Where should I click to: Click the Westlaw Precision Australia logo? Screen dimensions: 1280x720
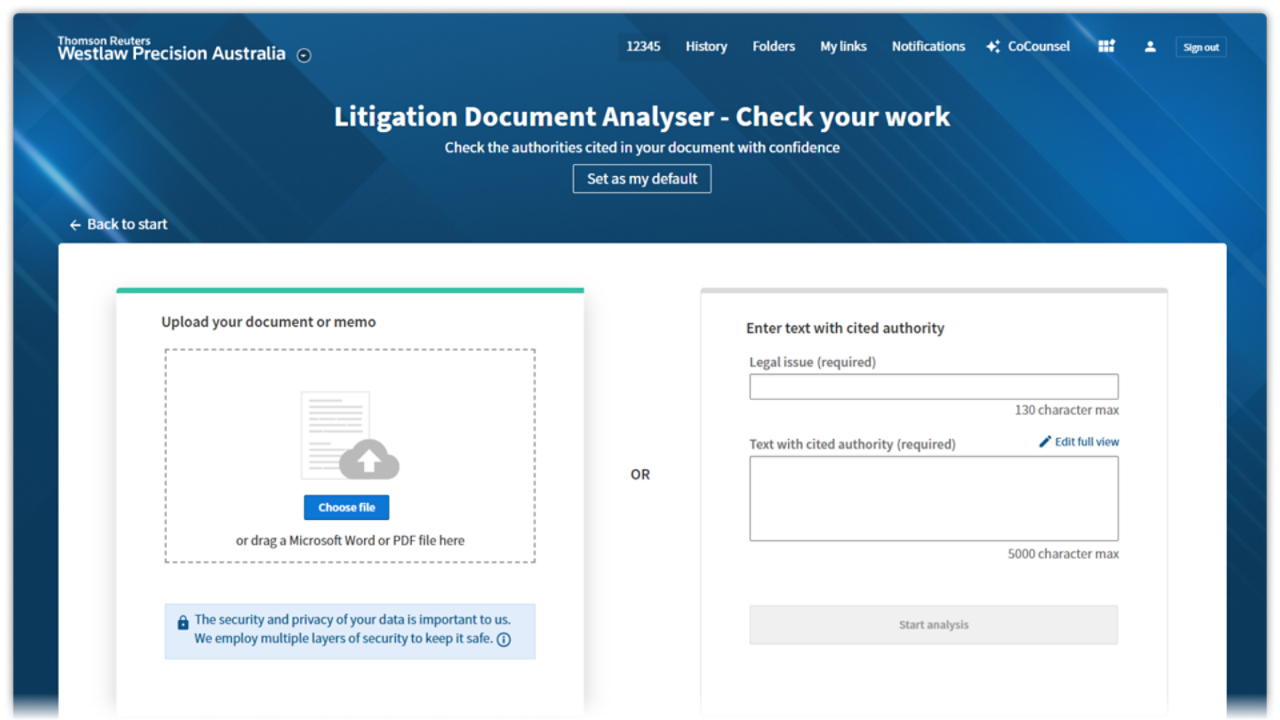point(172,49)
